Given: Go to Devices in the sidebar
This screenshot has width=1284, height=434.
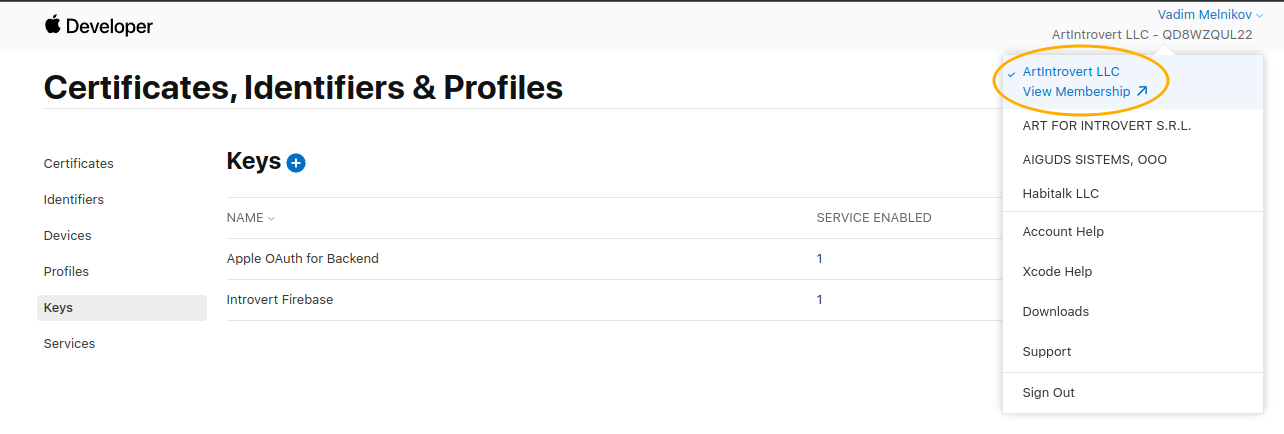Looking at the screenshot, I should point(68,236).
